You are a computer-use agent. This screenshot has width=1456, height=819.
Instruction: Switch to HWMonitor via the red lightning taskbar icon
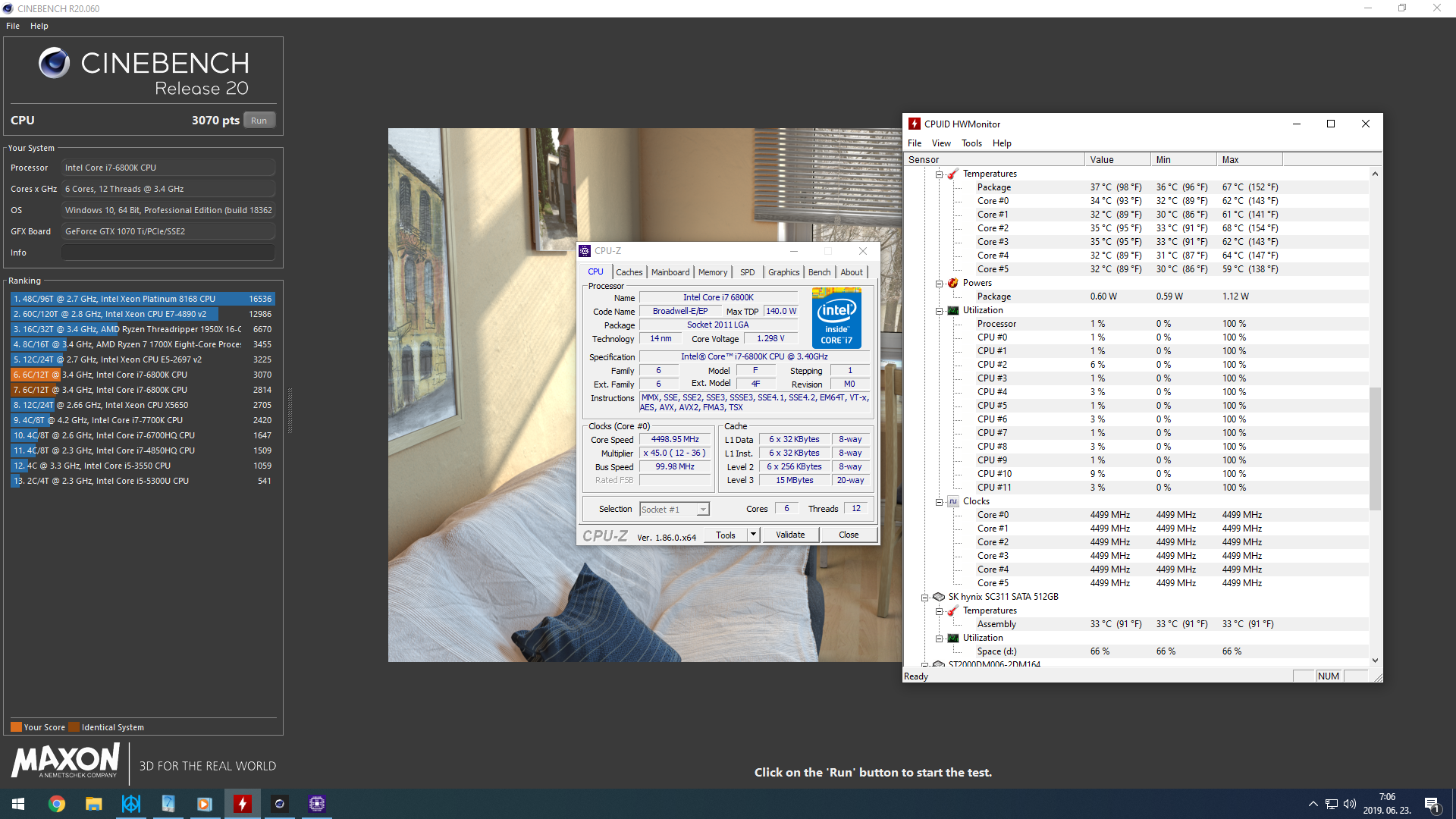pos(242,804)
